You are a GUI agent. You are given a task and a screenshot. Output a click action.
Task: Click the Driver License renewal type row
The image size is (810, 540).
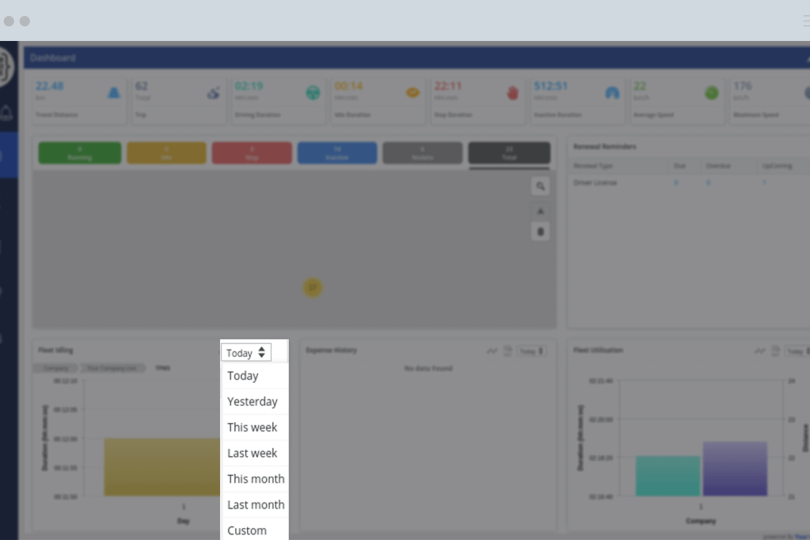[x=595, y=183]
